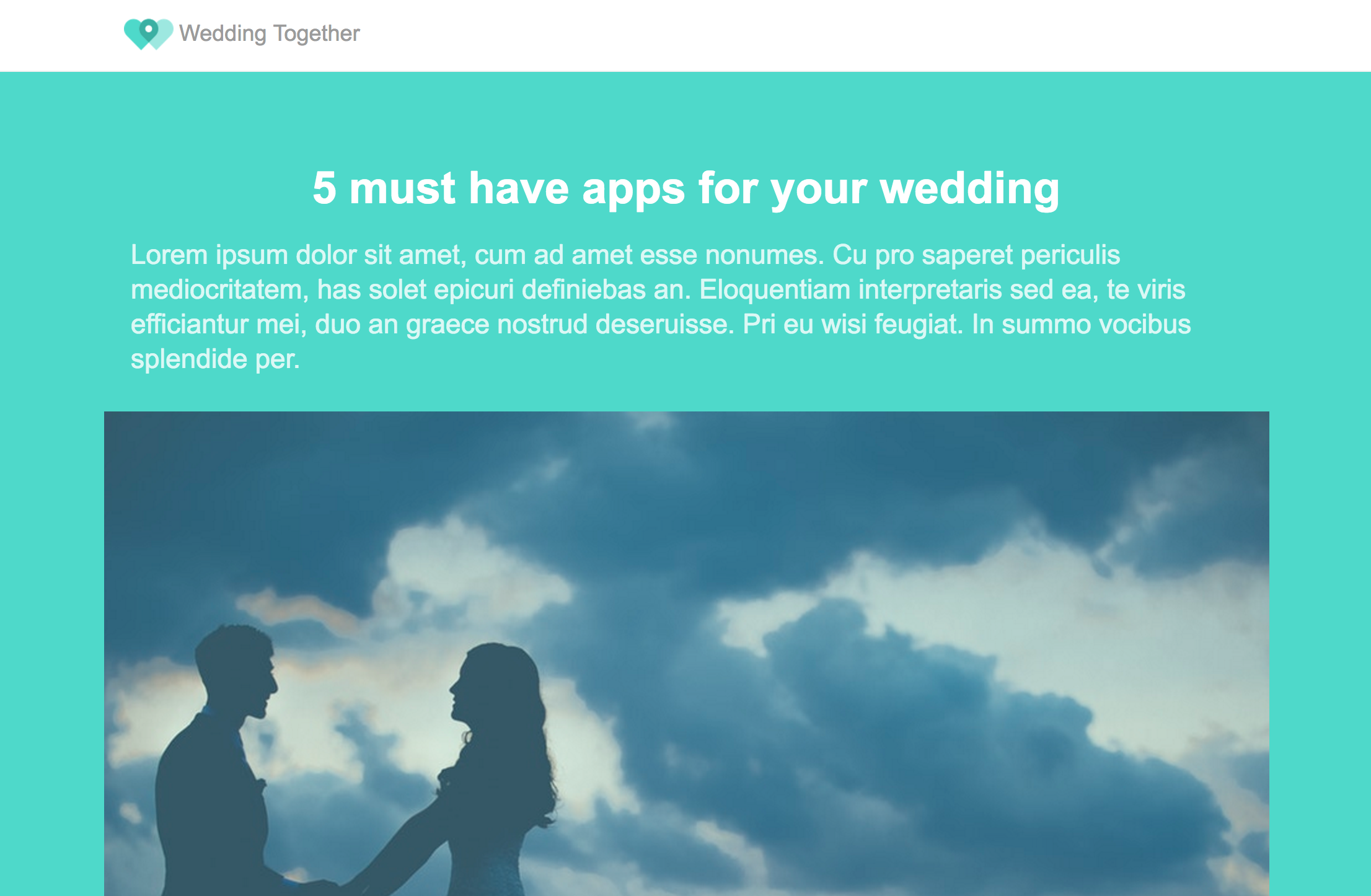Click the lighter right heart of the logo
Image resolution: width=1371 pixels, height=896 pixels.
[x=164, y=32]
